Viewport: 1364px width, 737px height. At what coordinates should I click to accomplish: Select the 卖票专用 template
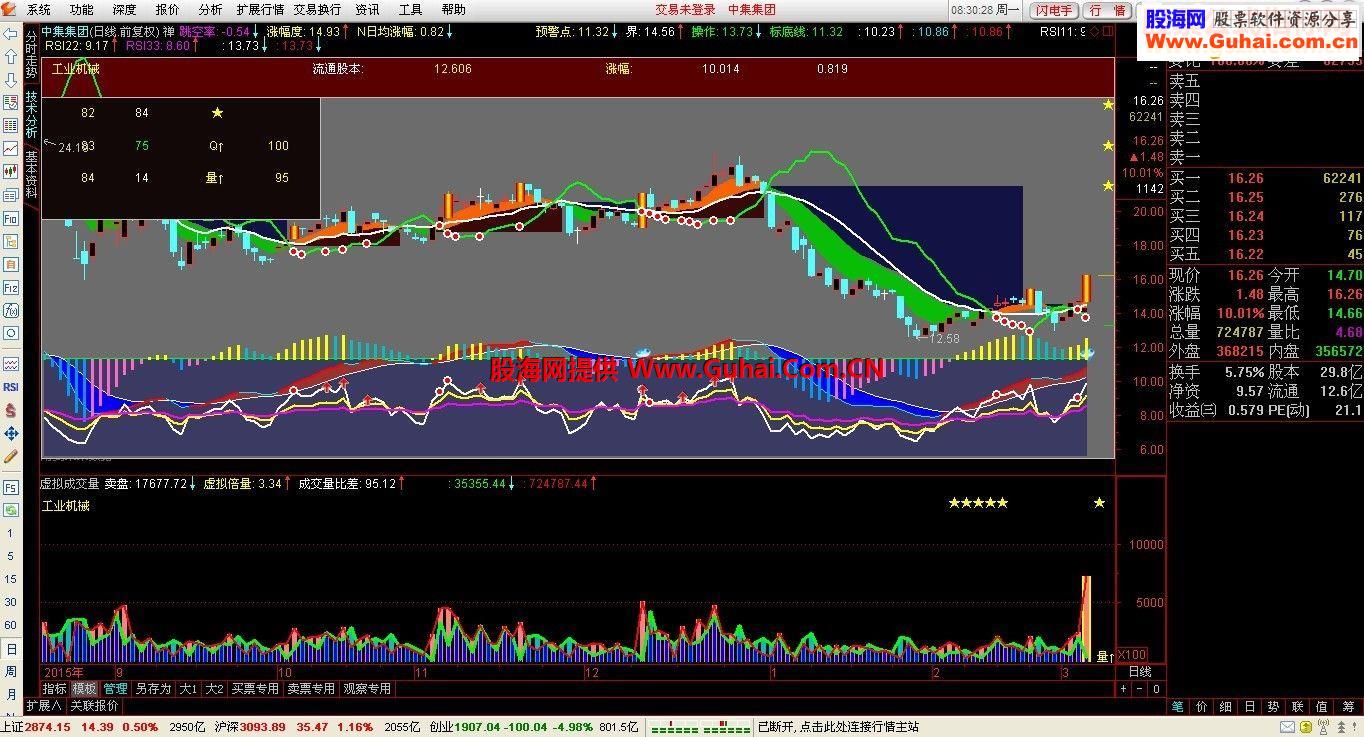311,689
